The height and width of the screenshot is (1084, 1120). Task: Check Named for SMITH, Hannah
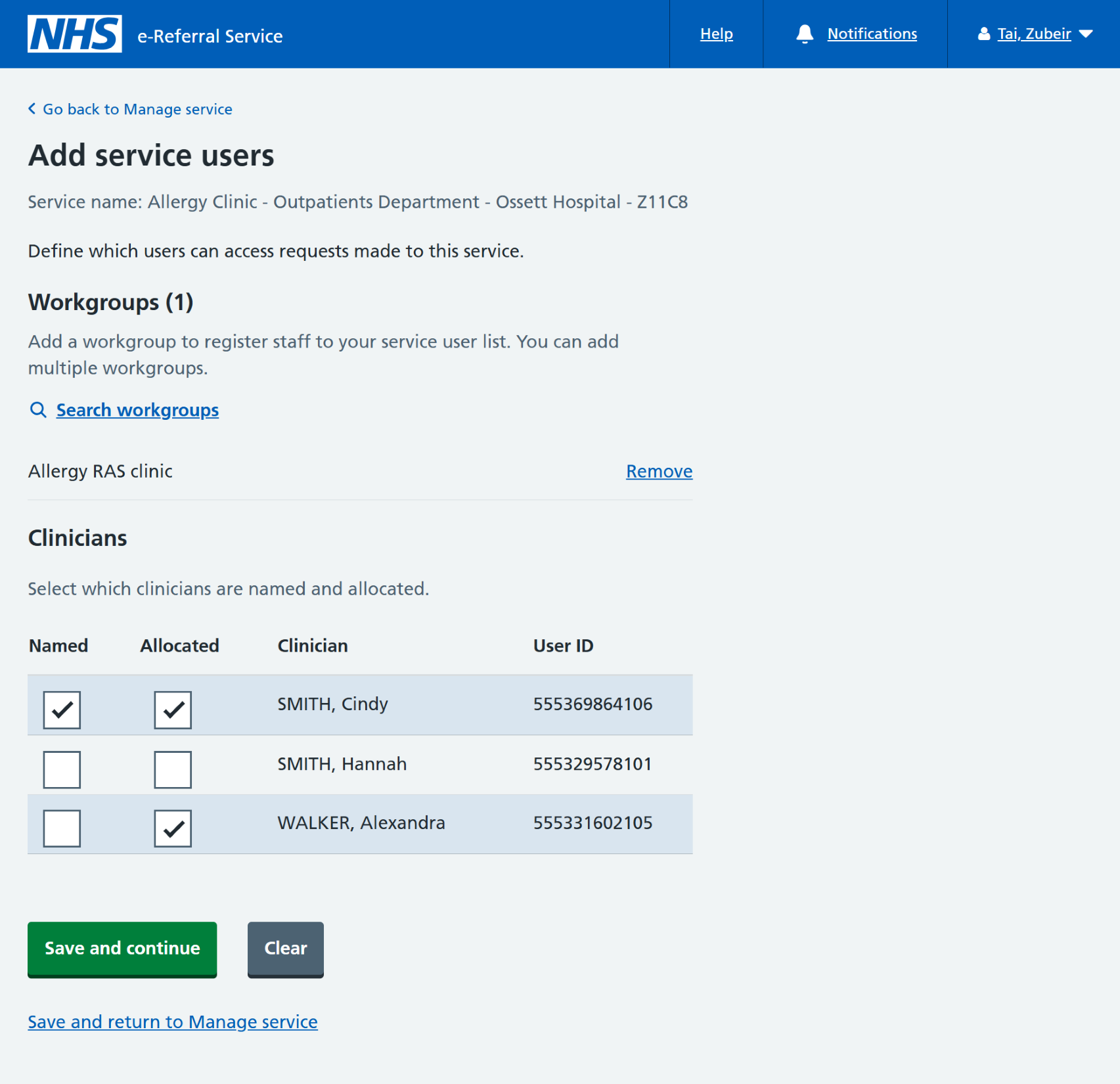tap(62, 769)
